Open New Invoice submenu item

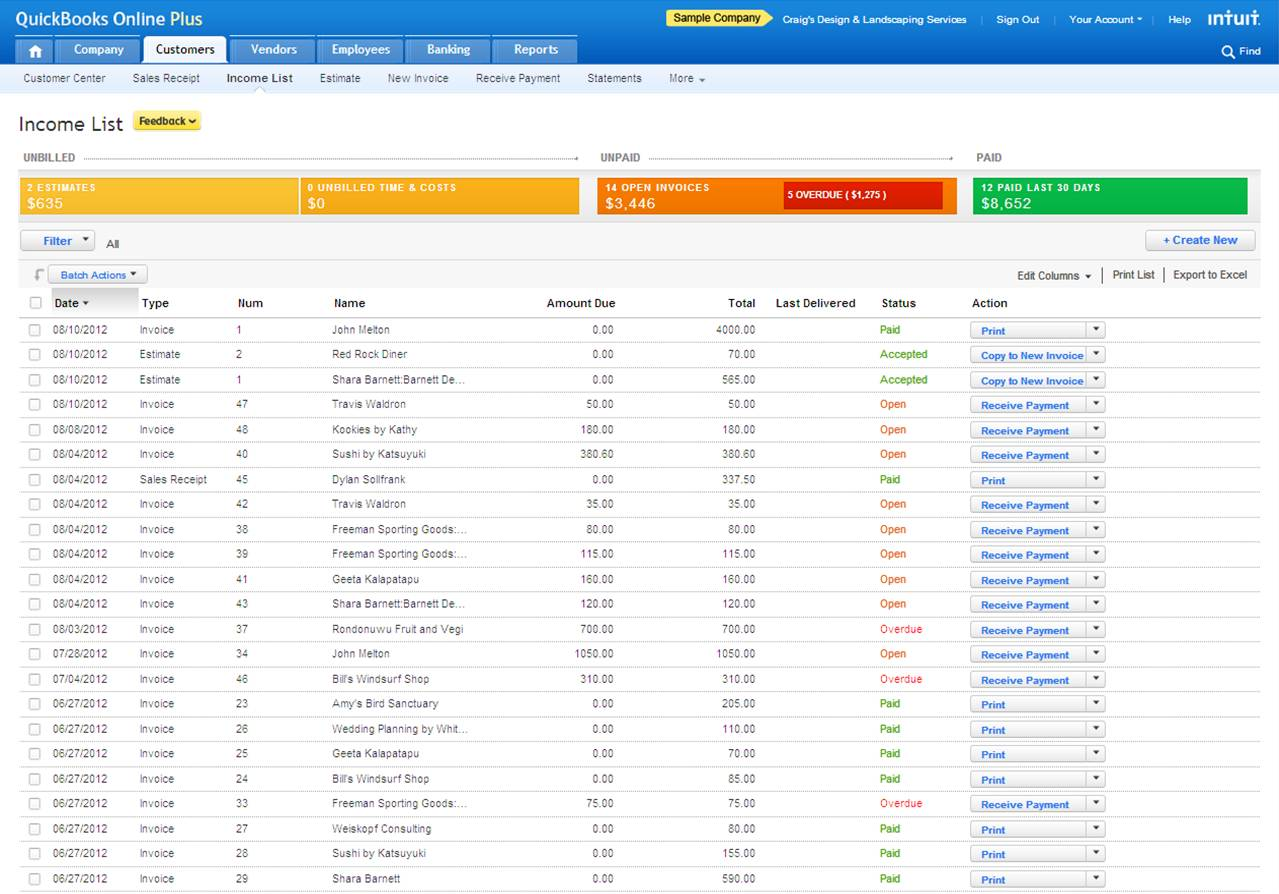pyautogui.click(x=418, y=78)
